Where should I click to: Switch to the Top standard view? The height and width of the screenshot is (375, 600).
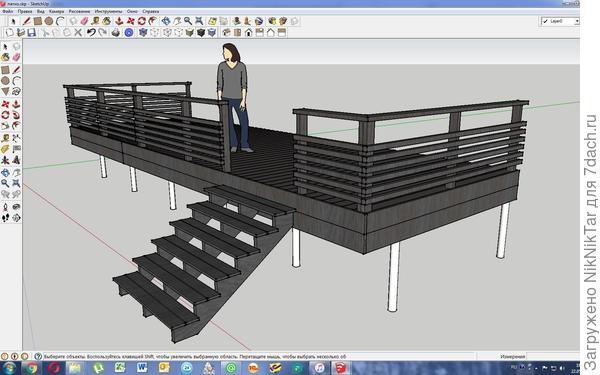pyautogui.click(x=237, y=33)
